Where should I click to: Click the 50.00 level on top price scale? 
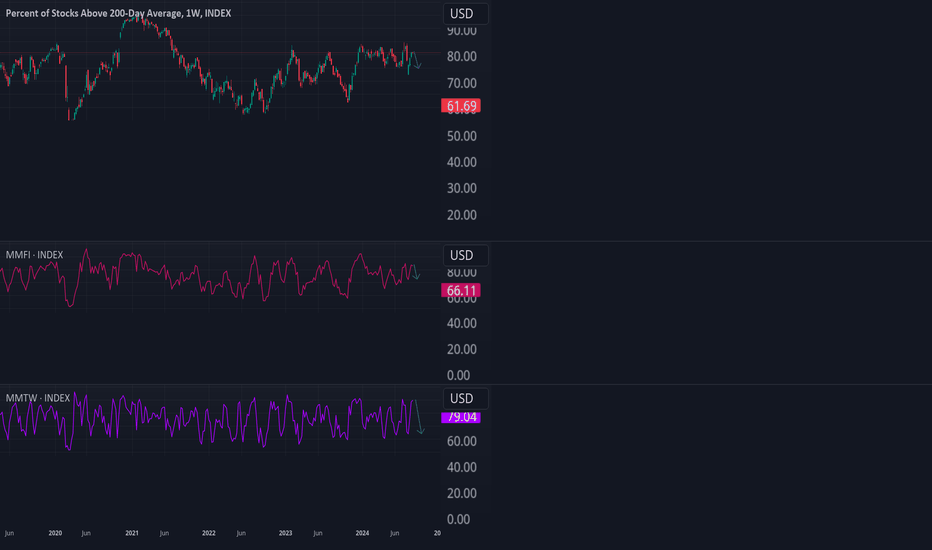pos(462,136)
